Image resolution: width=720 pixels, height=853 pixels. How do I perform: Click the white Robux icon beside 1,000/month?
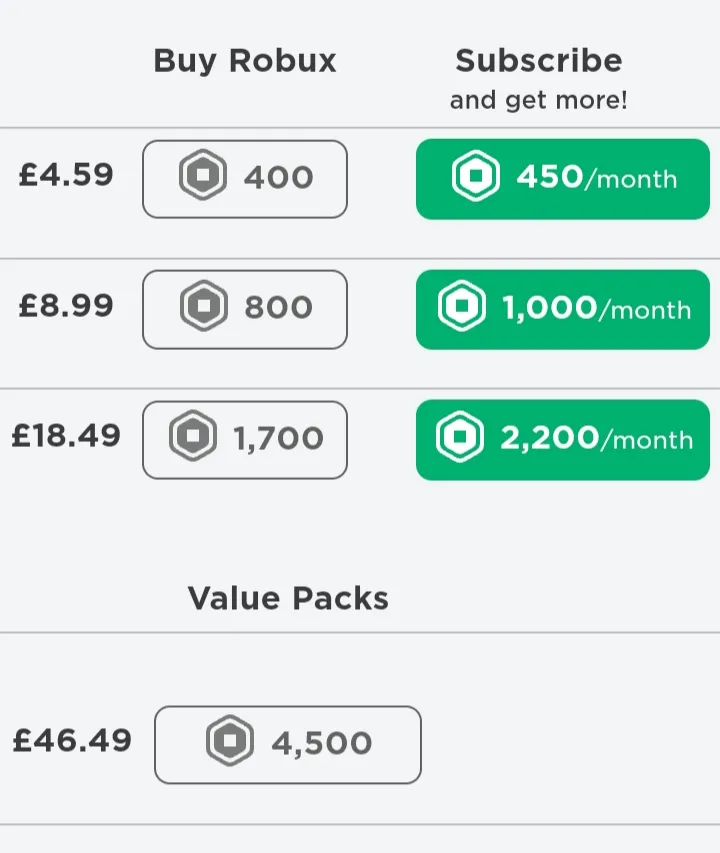[x=462, y=306]
